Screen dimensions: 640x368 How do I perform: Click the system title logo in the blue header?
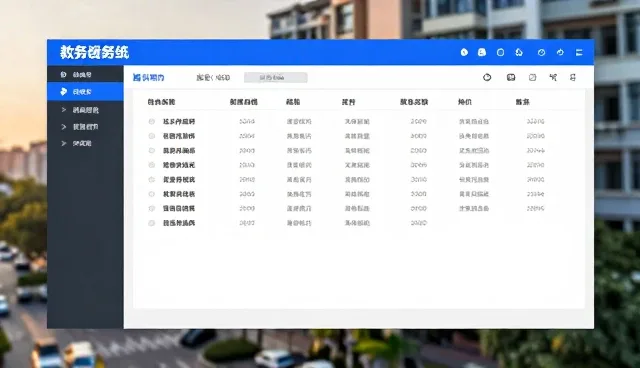pyautogui.click(x=94, y=52)
